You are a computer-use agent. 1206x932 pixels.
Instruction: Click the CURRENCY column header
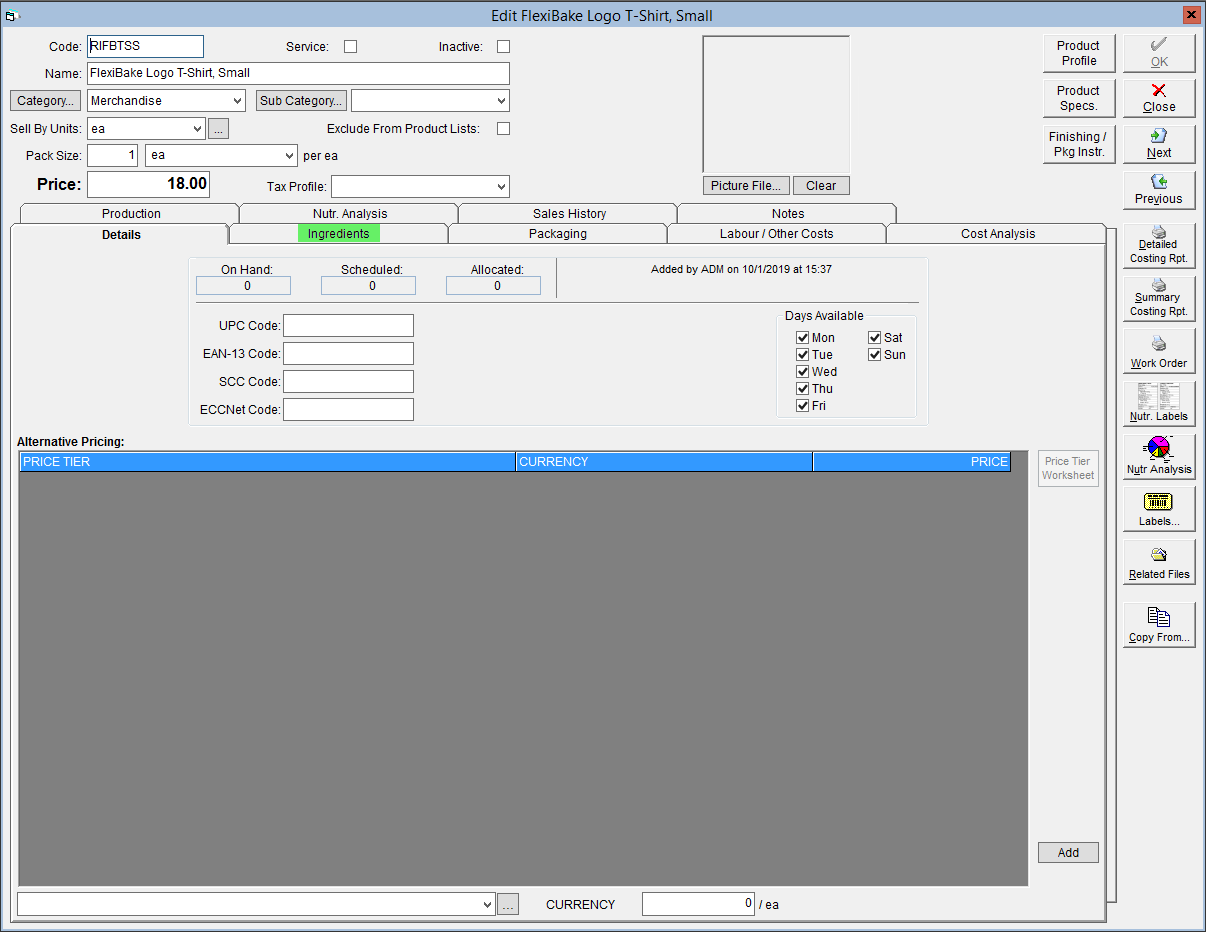[x=664, y=462]
